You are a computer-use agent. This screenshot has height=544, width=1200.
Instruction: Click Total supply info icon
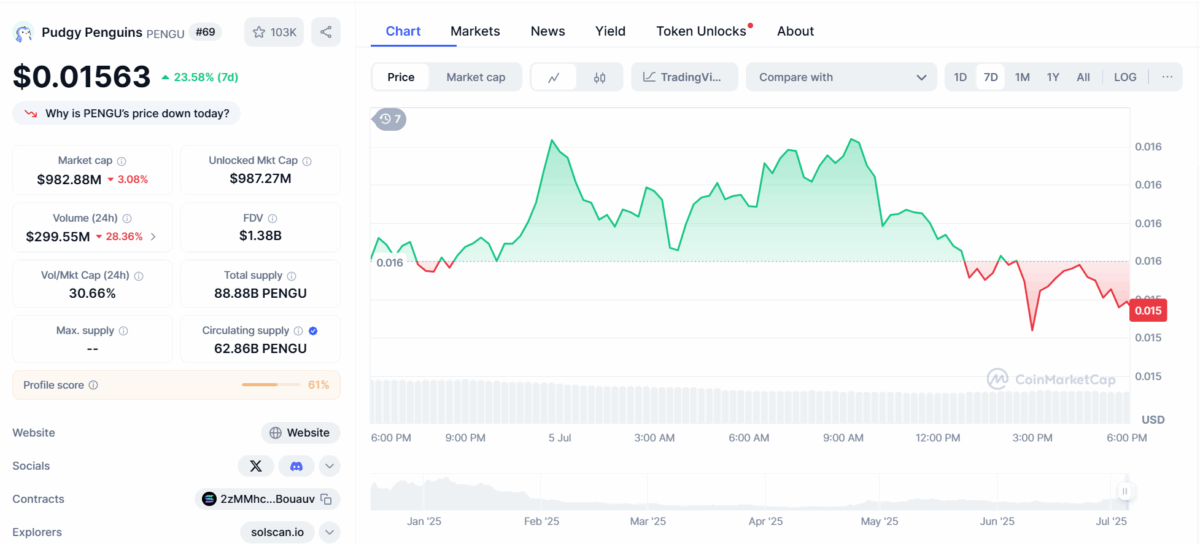(x=293, y=276)
